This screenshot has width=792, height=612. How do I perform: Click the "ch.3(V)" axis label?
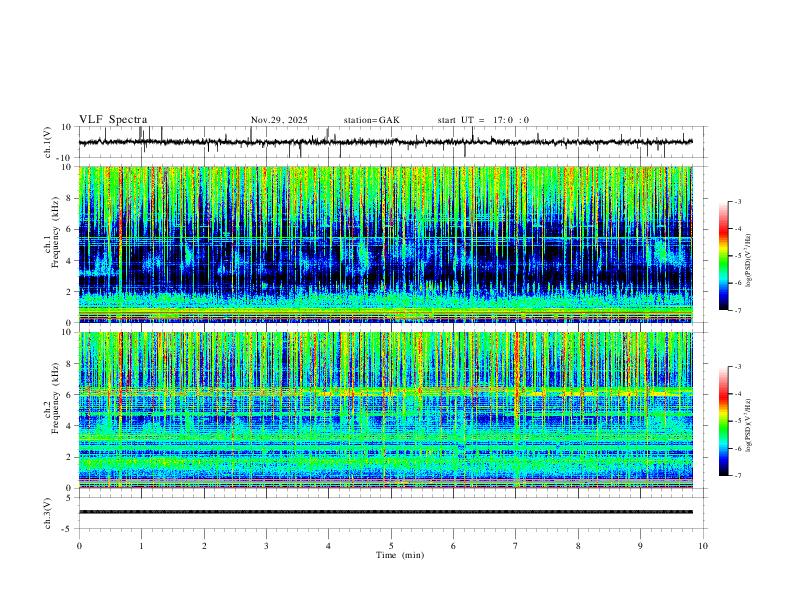48,513
